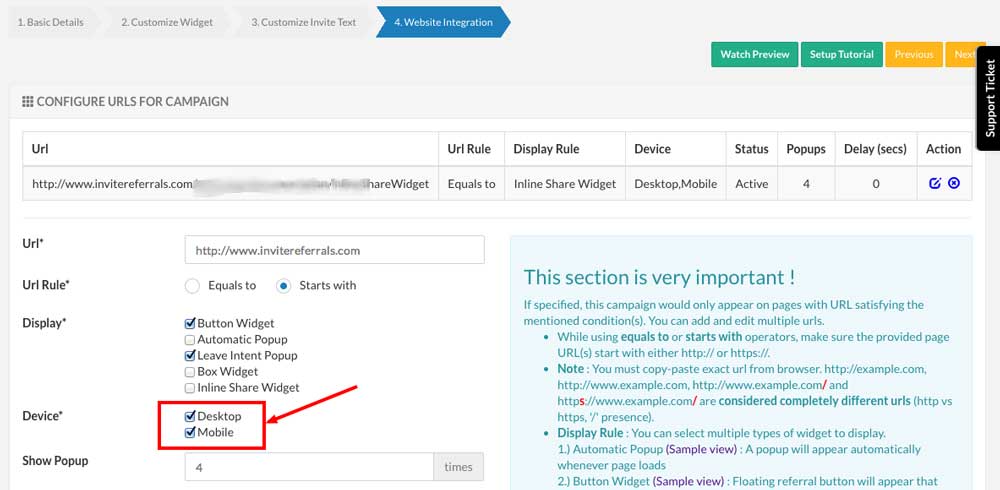Click the 'Url Rule' column header

pyautogui.click(x=469, y=149)
